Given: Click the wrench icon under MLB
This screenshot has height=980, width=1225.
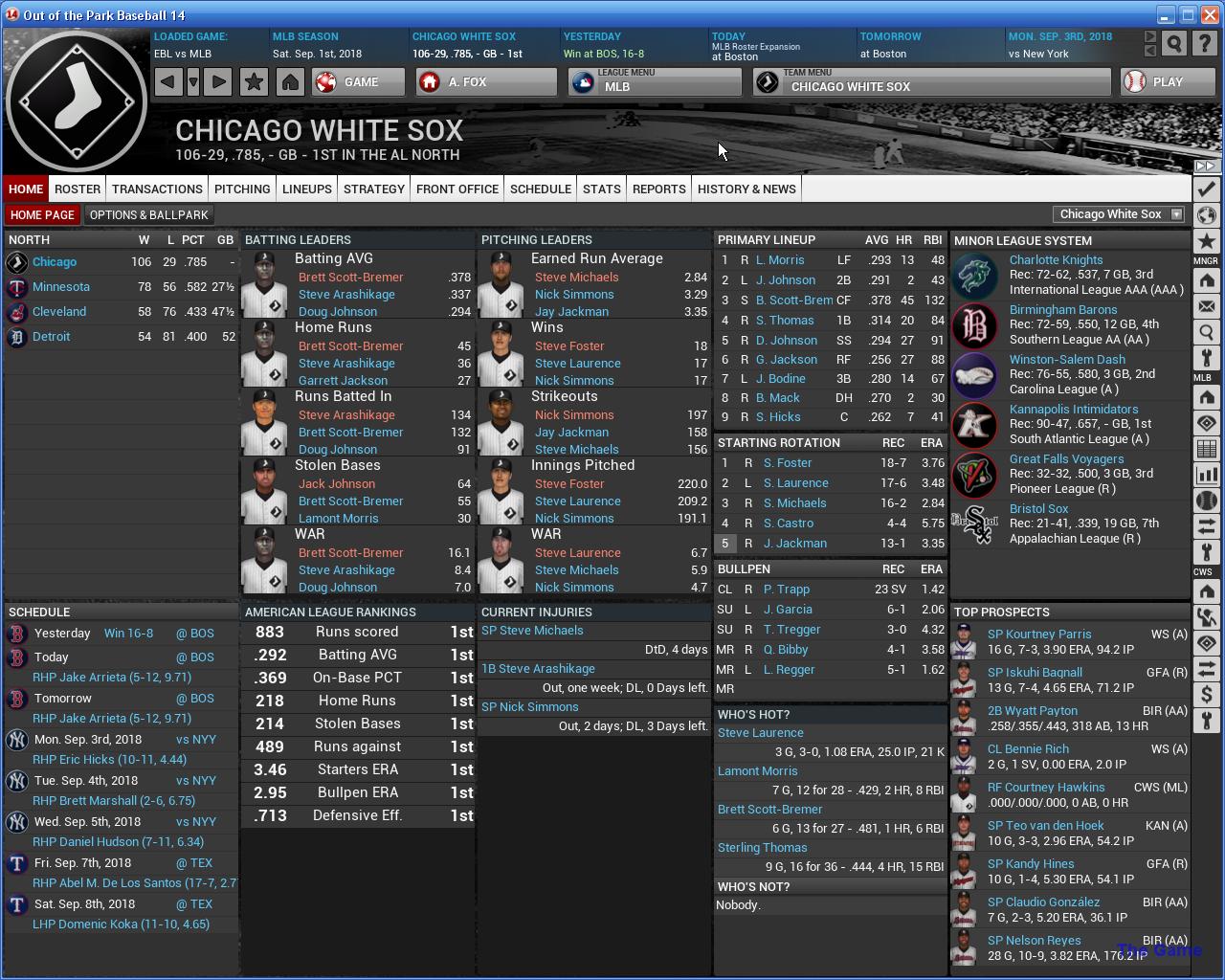Looking at the screenshot, I should pyautogui.click(x=1206, y=552).
